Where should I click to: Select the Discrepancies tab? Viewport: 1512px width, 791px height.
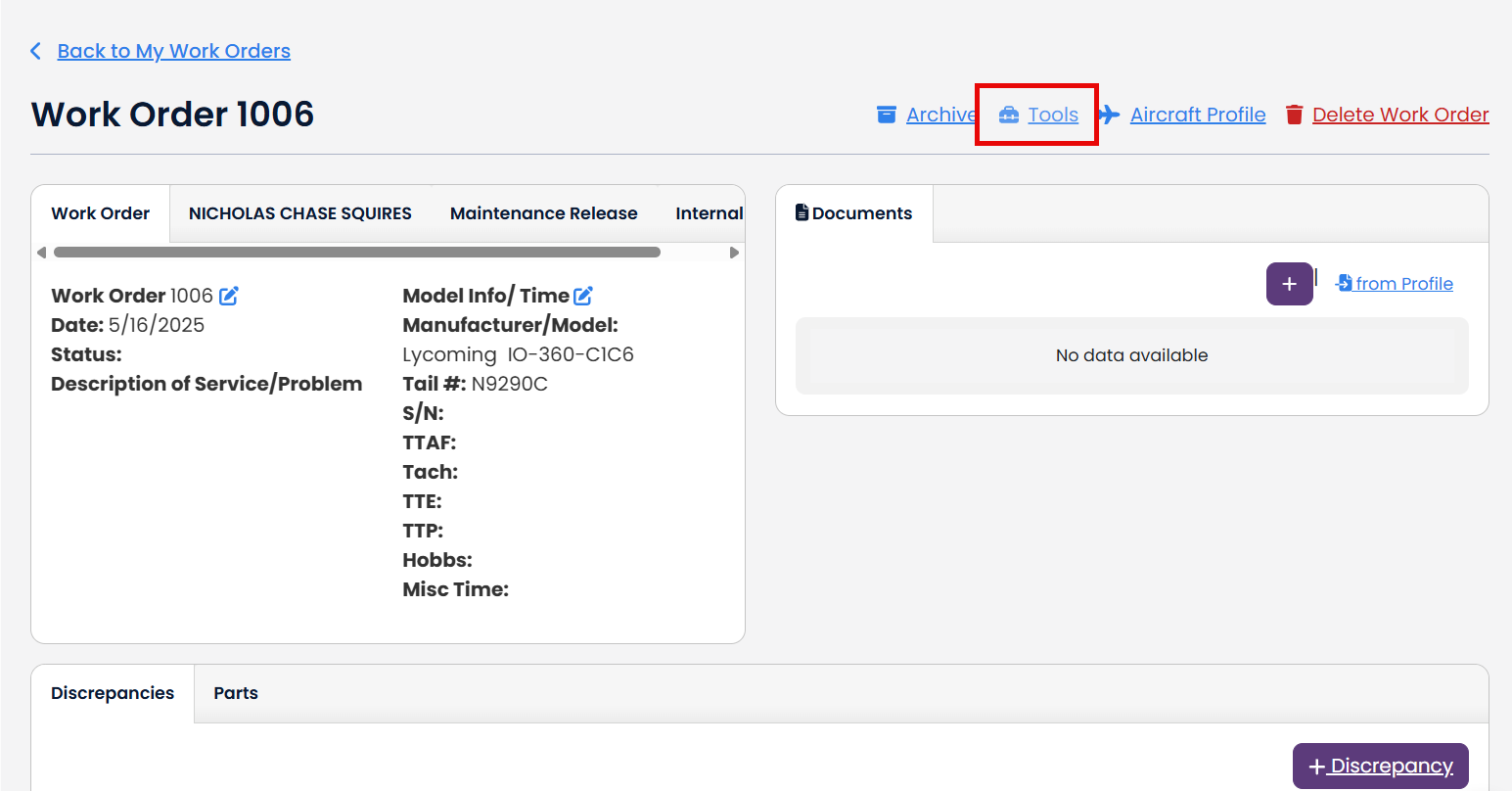coord(112,692)
